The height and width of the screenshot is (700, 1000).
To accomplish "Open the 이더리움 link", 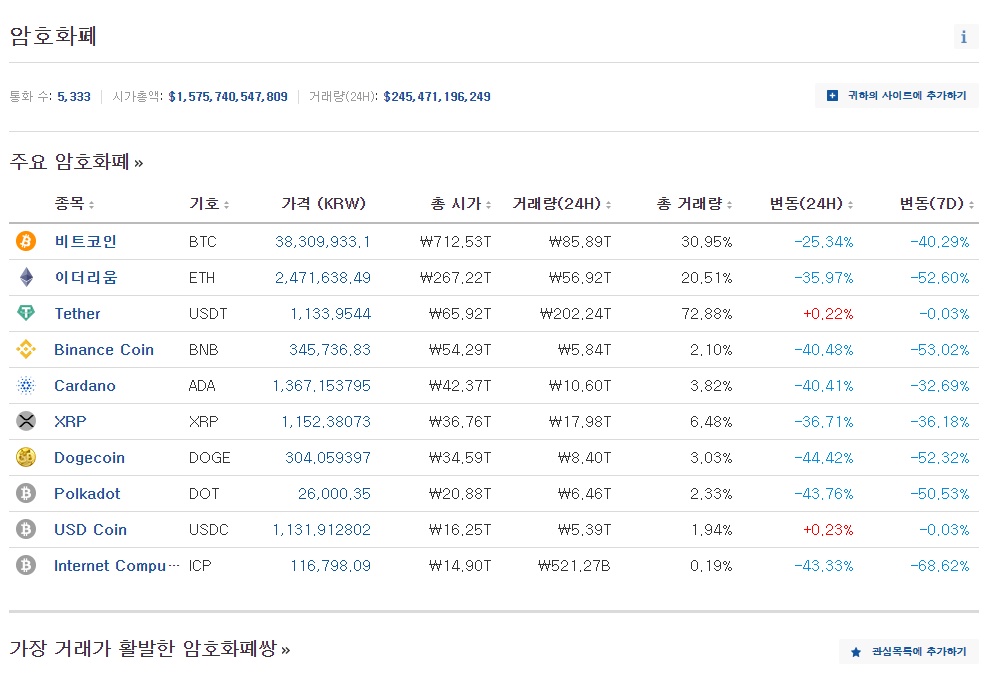I will tap(86, 277).
